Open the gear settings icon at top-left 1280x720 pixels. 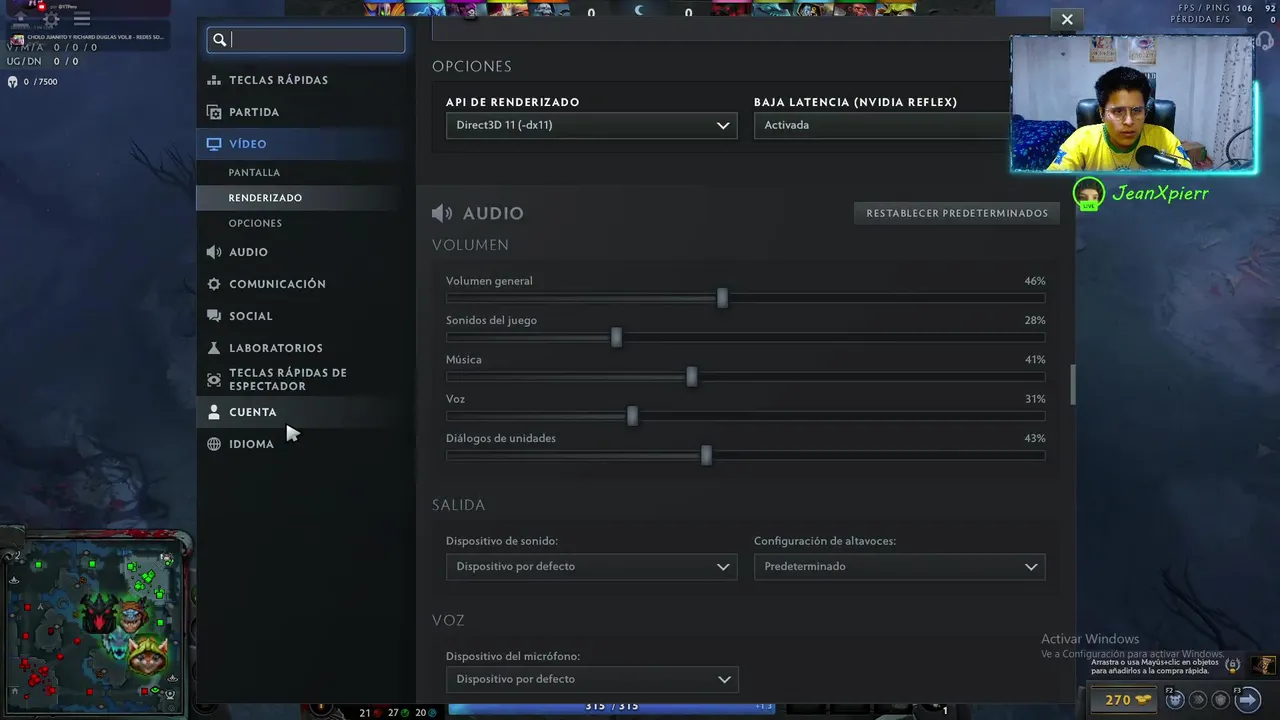coord(51,19)
